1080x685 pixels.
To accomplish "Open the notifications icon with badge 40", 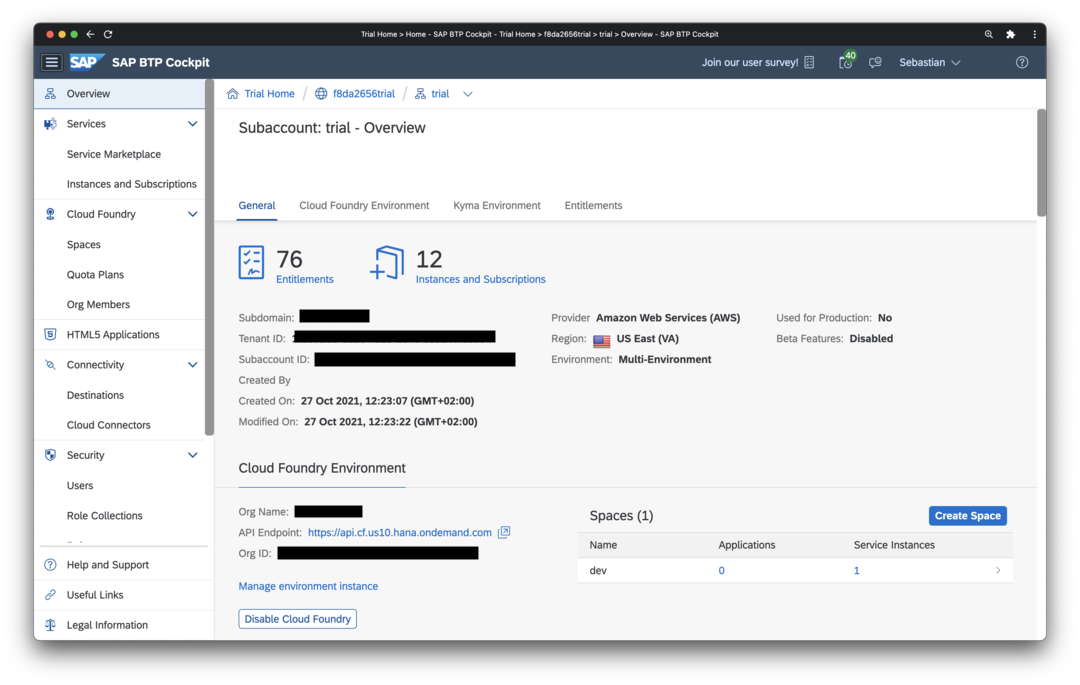I will (x=846, y=62).
